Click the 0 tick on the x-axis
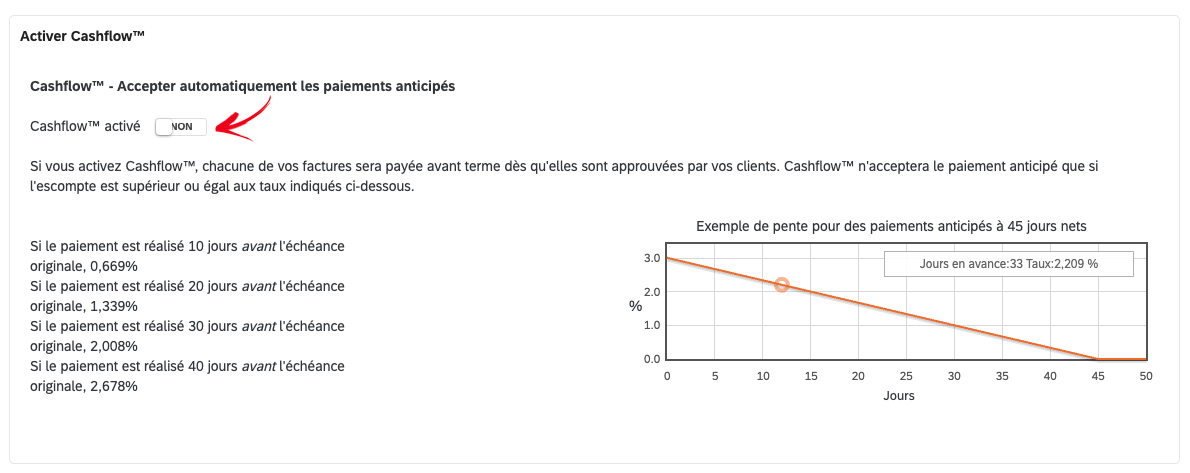The width and height of the screenshot is (1190, 473). [666, 376]
